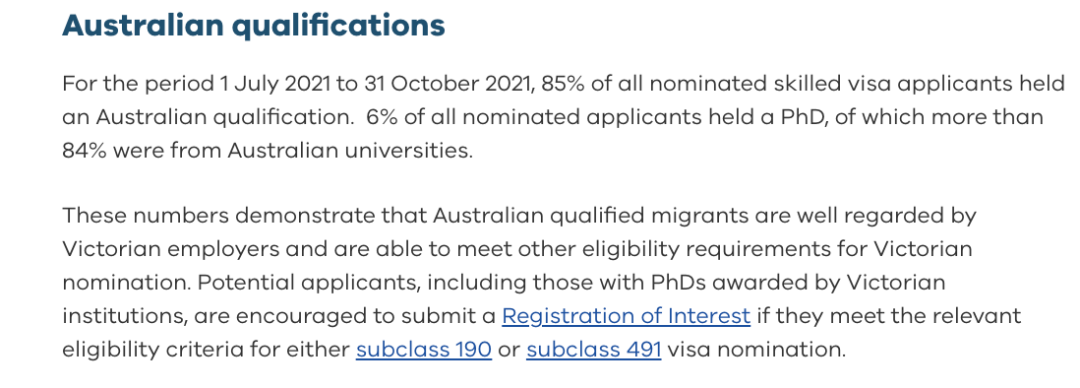This screenshot has height=388, width=1080.
Task: Open the subclass 190 link
Action: point(424,349)
